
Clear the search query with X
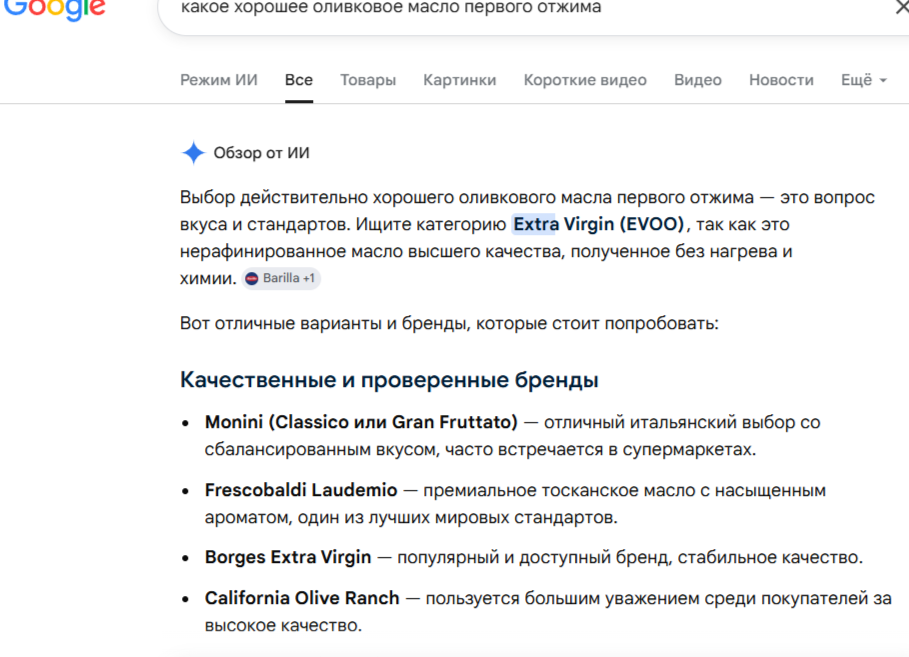902,8
